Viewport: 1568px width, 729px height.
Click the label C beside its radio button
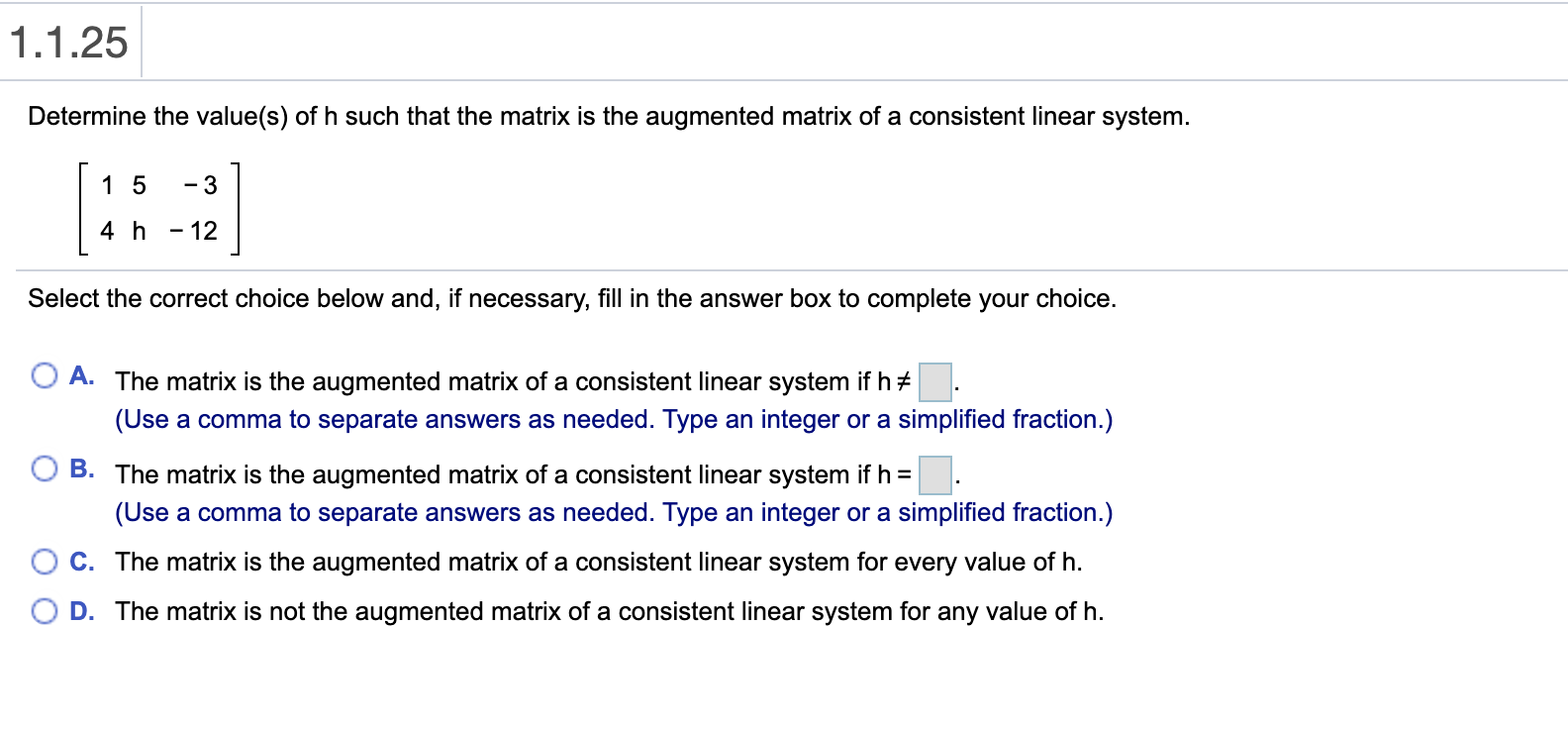tap(82, 562)
